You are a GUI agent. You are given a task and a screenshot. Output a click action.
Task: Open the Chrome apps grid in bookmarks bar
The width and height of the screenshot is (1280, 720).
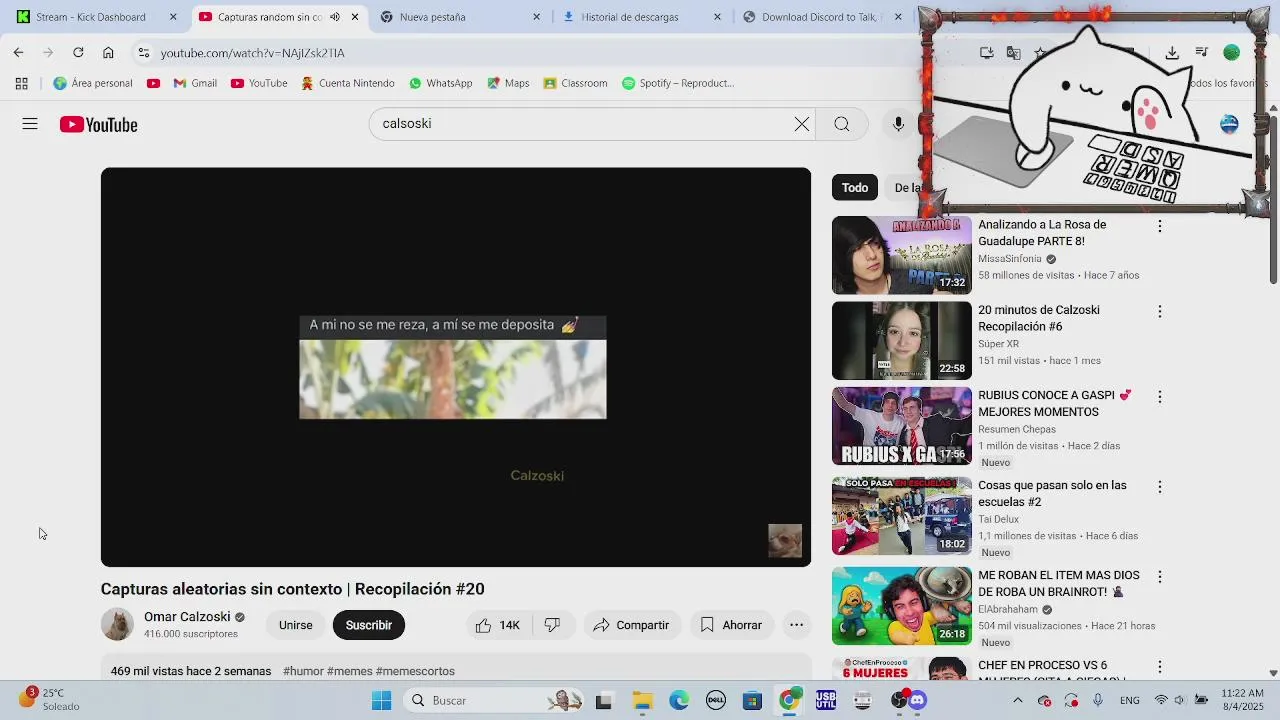(x=21, y=83)
